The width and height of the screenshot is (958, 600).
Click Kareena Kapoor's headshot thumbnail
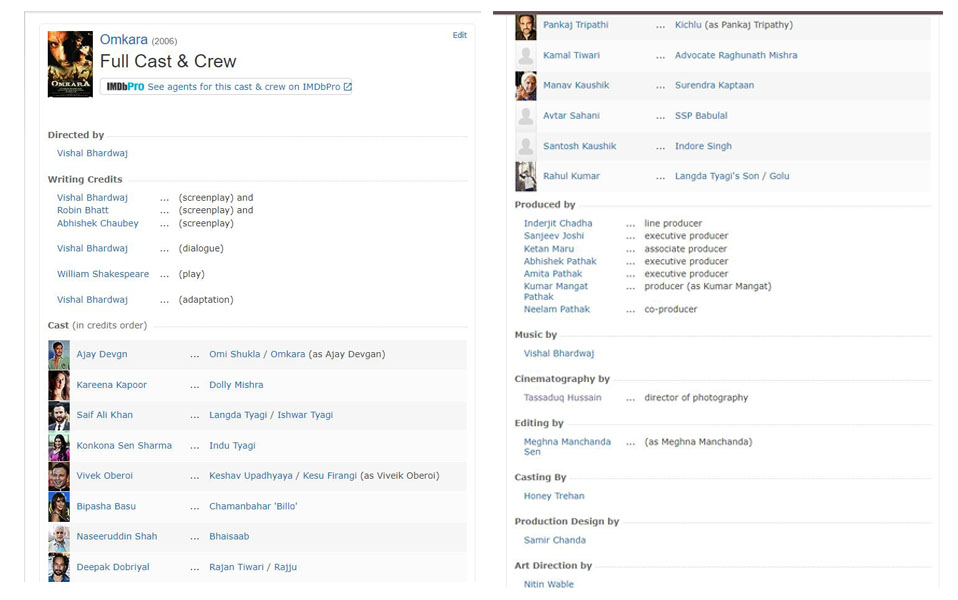tap(59, 385)
